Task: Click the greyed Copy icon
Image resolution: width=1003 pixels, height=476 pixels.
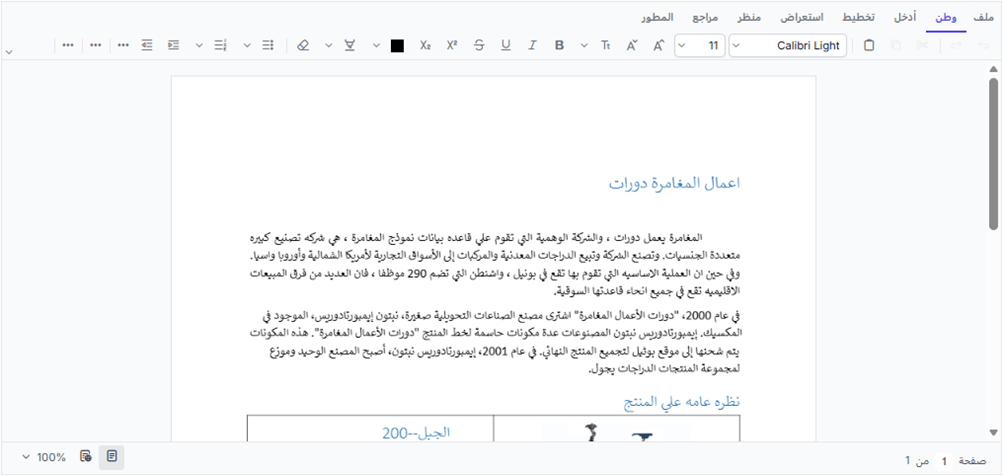Action: tap(896, 45)
